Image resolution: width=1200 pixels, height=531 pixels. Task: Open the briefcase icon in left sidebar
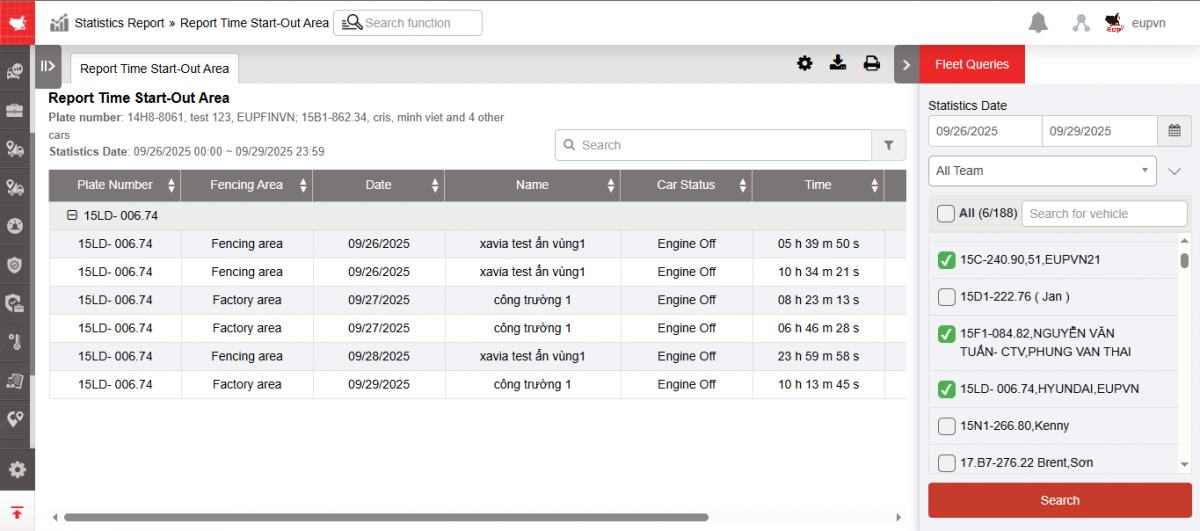(15, 110)
